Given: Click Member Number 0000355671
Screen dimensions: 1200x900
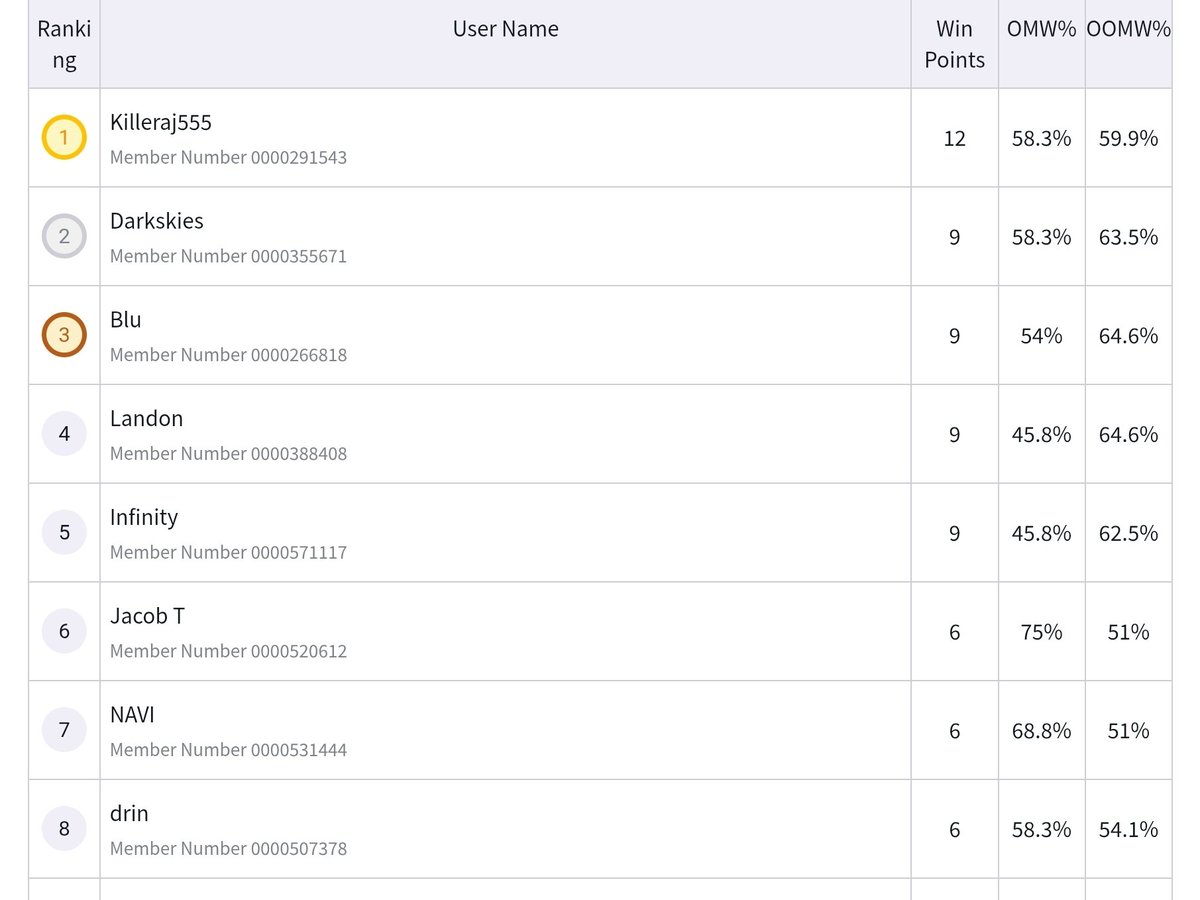Looking at the screenshot, I should 228,256.
